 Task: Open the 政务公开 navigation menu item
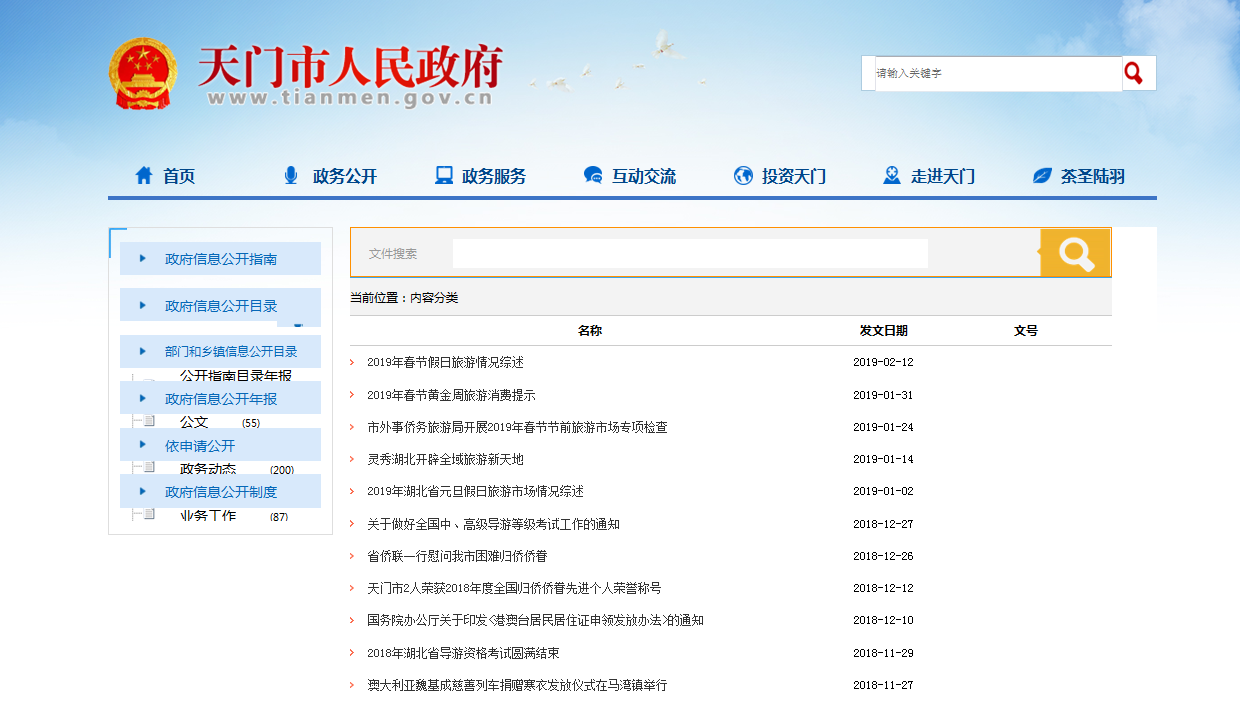pyautogui.click(x=344, y=176)
